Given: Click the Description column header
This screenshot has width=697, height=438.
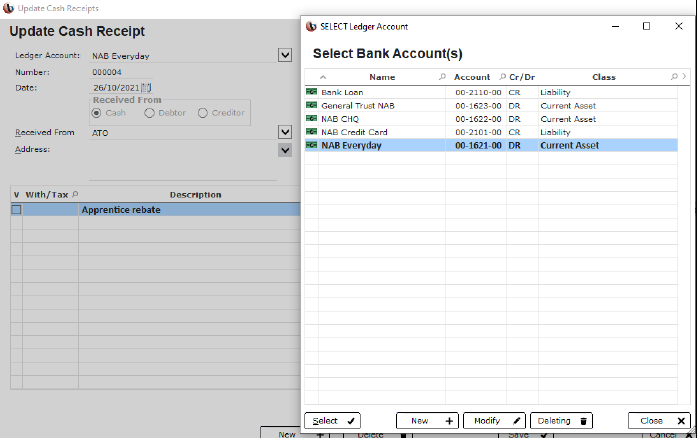Looking at the screenshot, I should [195, 195].
